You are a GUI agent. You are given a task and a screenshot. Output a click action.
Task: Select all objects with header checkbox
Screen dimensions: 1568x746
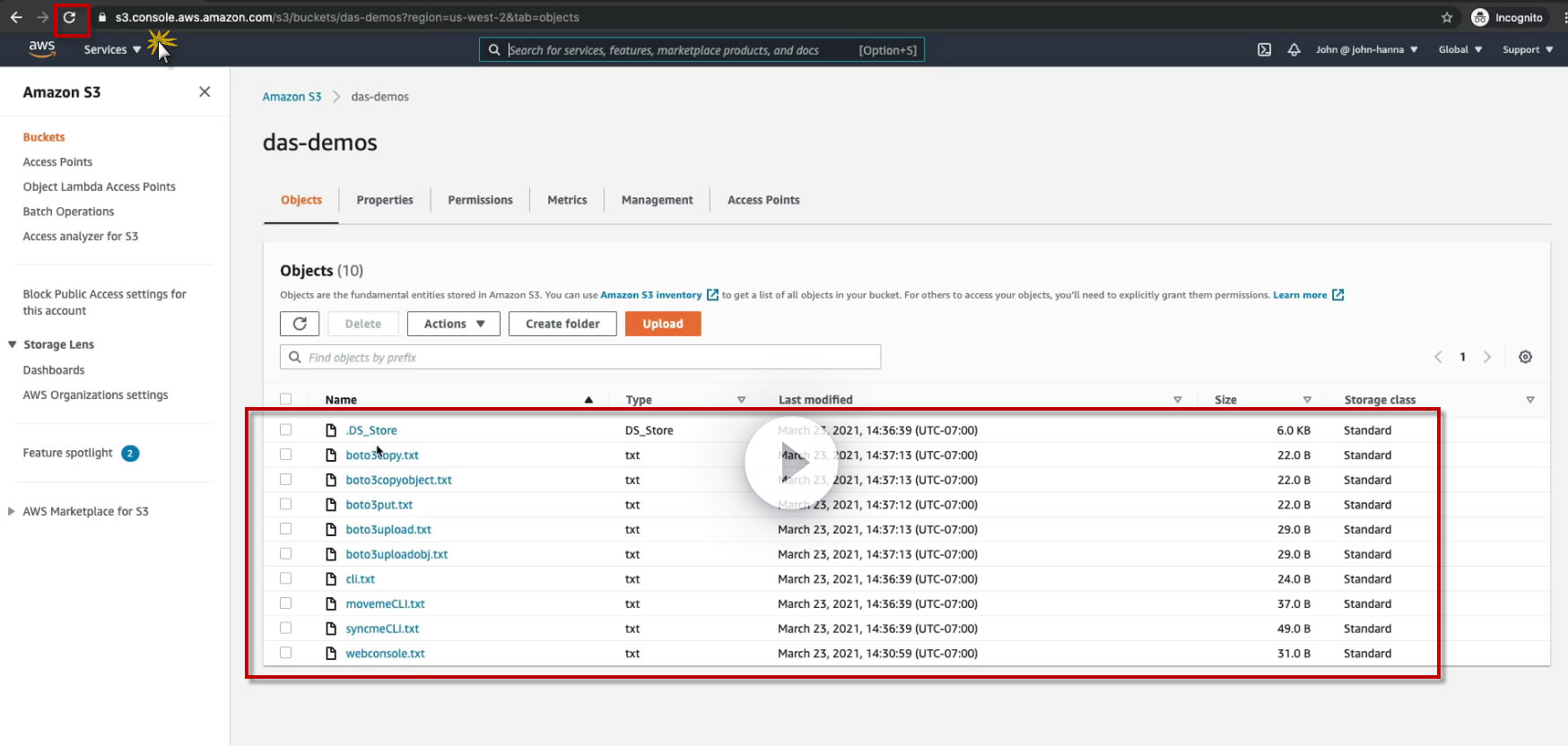[x=285, y=399]
